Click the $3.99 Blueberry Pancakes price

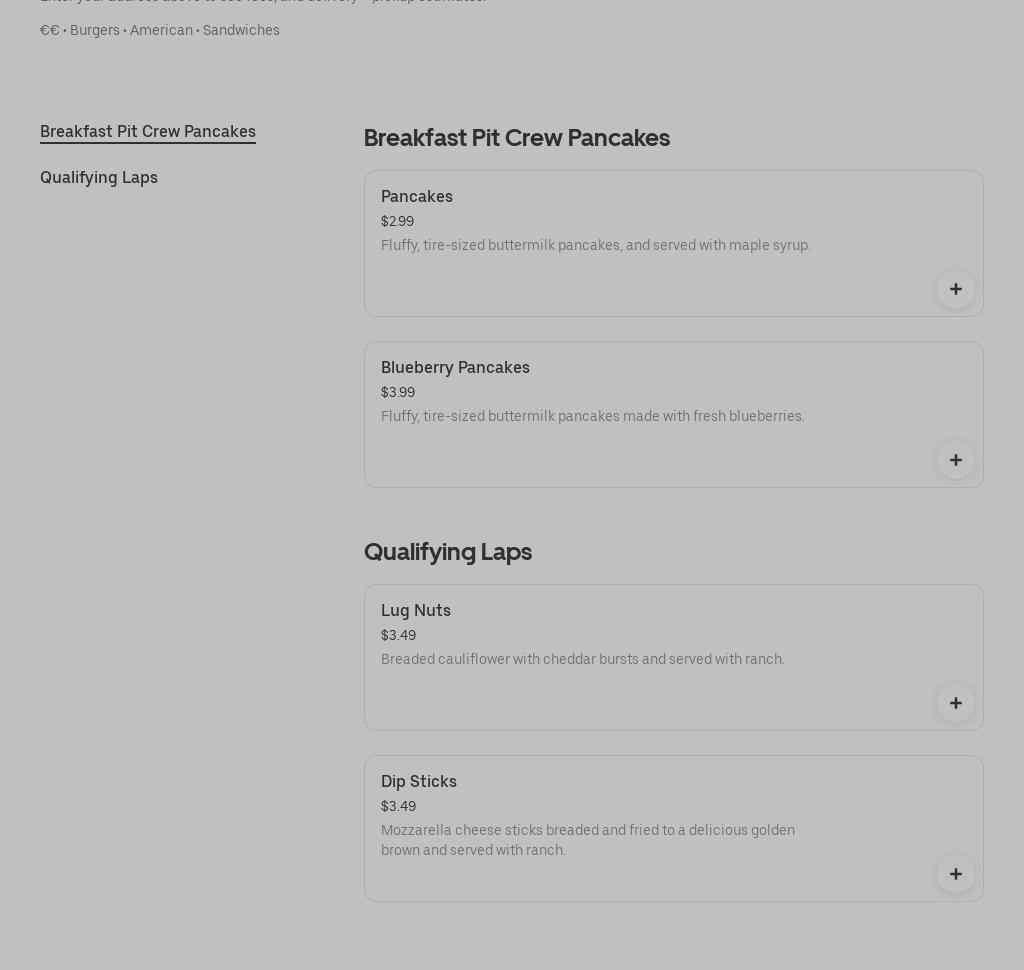(398, 392)
